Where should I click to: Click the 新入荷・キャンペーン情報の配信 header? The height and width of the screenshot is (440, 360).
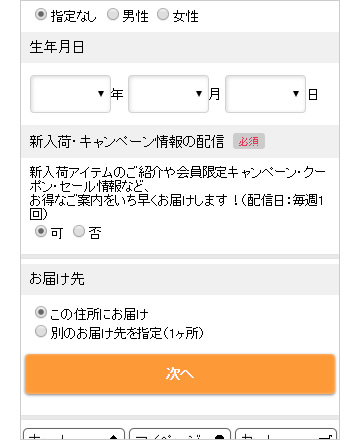127,141
